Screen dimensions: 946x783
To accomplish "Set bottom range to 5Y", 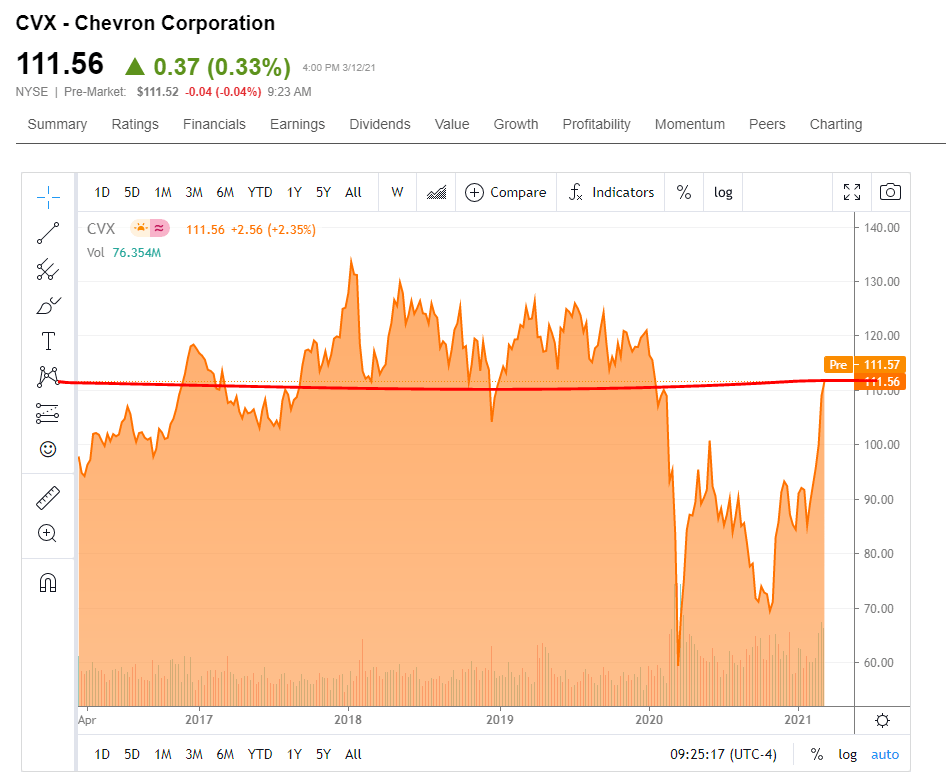I will point(323,754).
